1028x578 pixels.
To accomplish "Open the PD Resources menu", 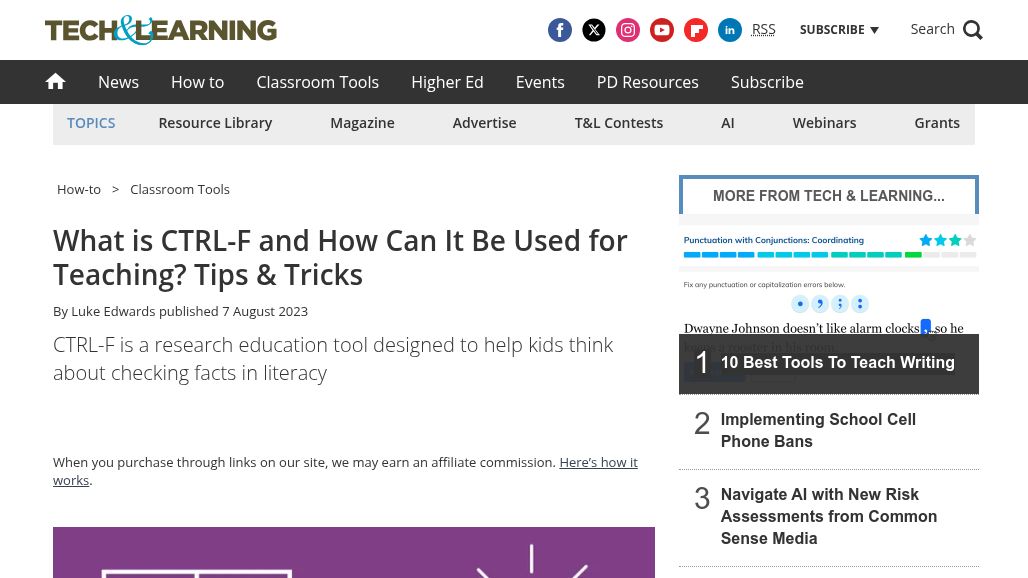I will pyautogui.click(x=648, y=82).
